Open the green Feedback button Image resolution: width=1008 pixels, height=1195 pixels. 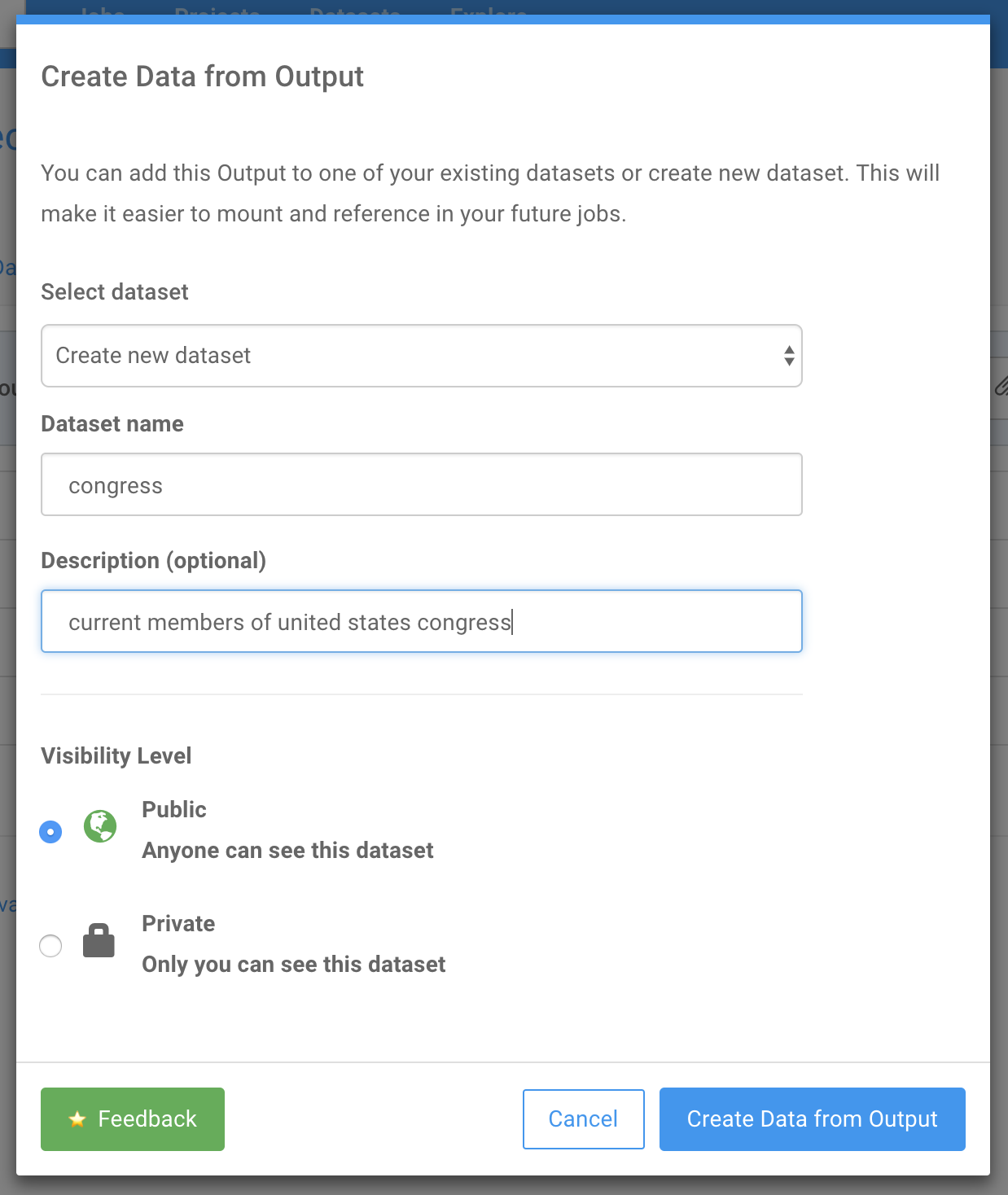point(133,1119)
